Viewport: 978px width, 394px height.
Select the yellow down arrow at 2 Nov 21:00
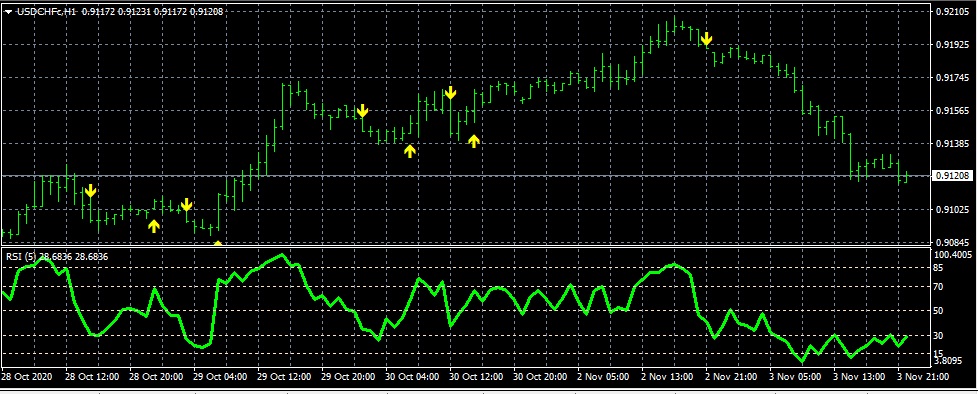click(x=706, y=40)
